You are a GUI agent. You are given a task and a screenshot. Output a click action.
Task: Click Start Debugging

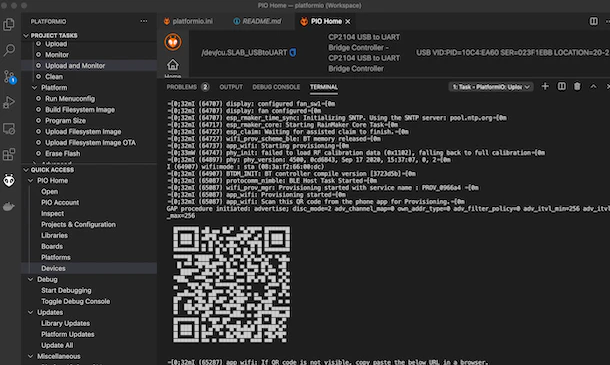pos(66,290)
